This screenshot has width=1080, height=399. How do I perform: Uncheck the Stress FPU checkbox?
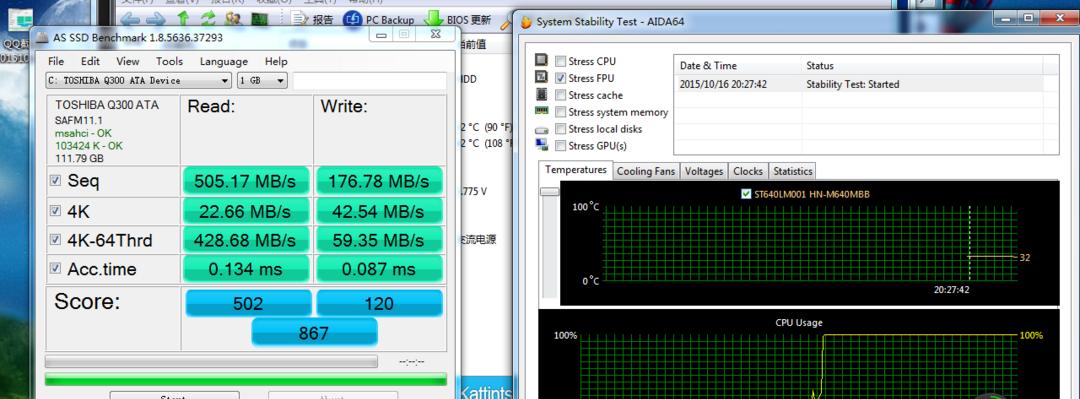click(x=561, y=78)
